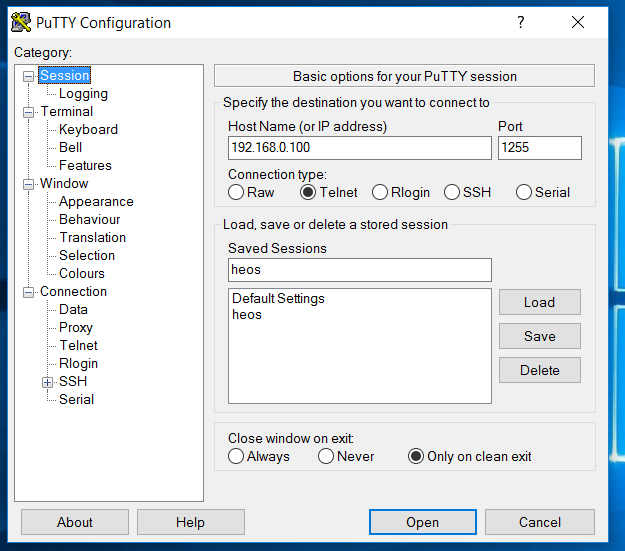Click the Host Name input field
This screenshot has height=551, width=625.
359,148
